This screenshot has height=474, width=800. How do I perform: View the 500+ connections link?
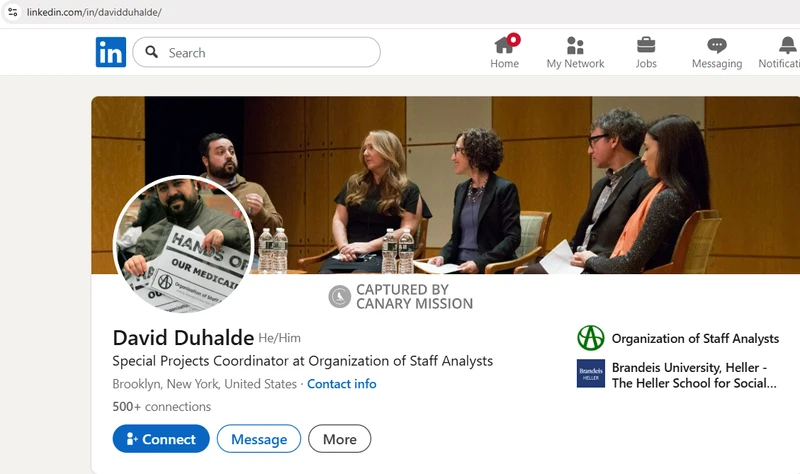point(162,407)
